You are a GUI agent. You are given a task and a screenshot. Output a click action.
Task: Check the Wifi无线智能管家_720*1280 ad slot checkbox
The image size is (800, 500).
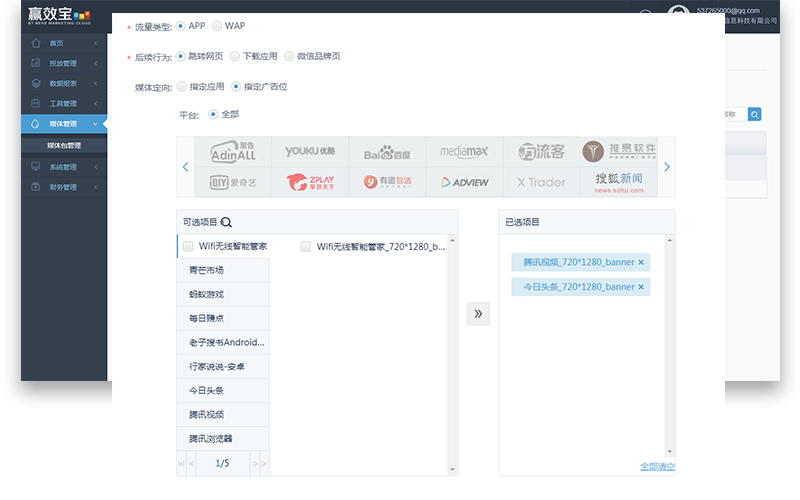(x=305, y=246)
